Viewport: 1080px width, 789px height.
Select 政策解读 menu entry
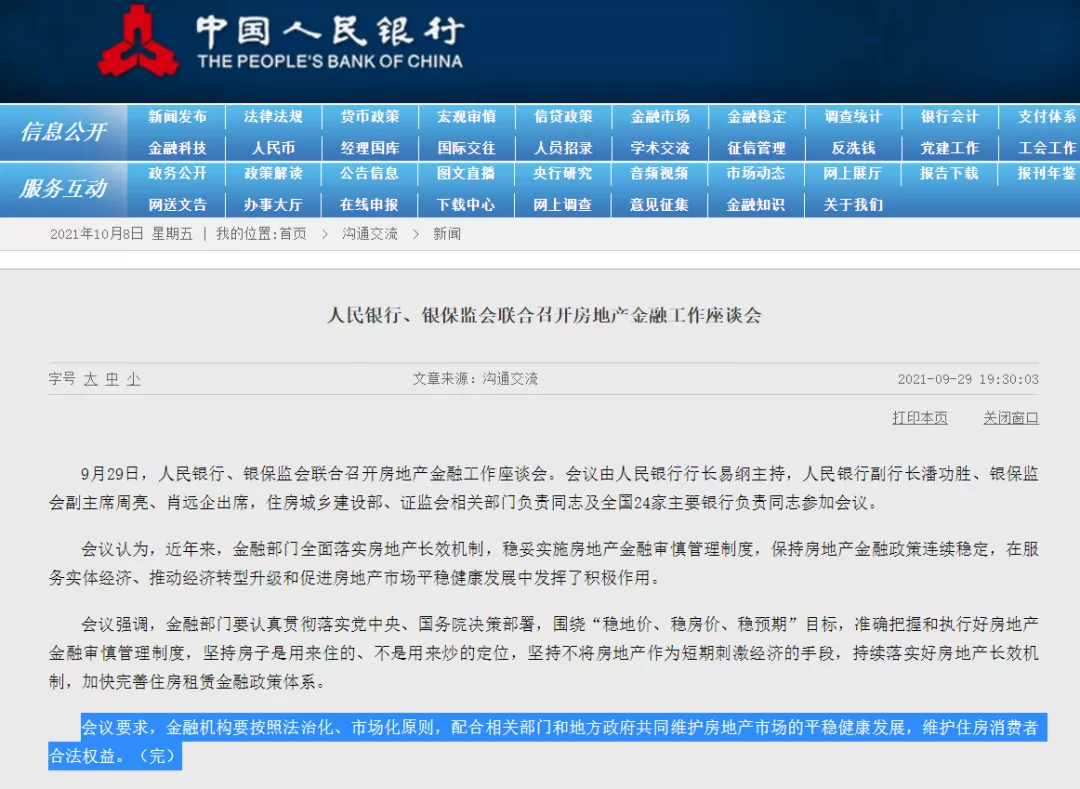click(x=273, y=173)
